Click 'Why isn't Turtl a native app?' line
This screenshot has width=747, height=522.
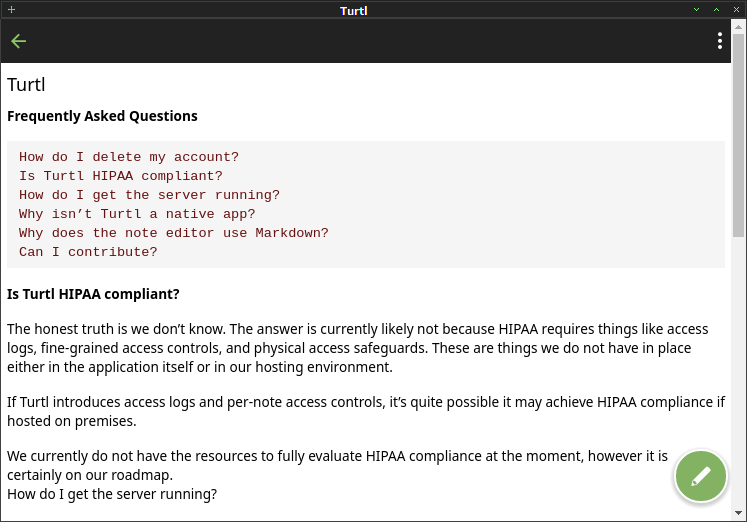(137, 214)
